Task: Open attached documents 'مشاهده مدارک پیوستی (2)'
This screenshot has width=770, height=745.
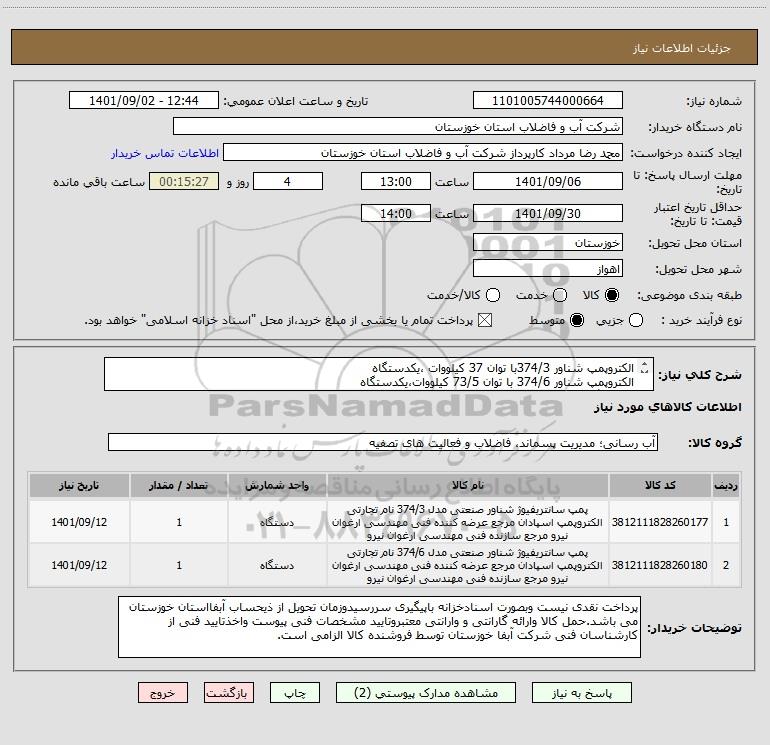Action: click(426, 692)
